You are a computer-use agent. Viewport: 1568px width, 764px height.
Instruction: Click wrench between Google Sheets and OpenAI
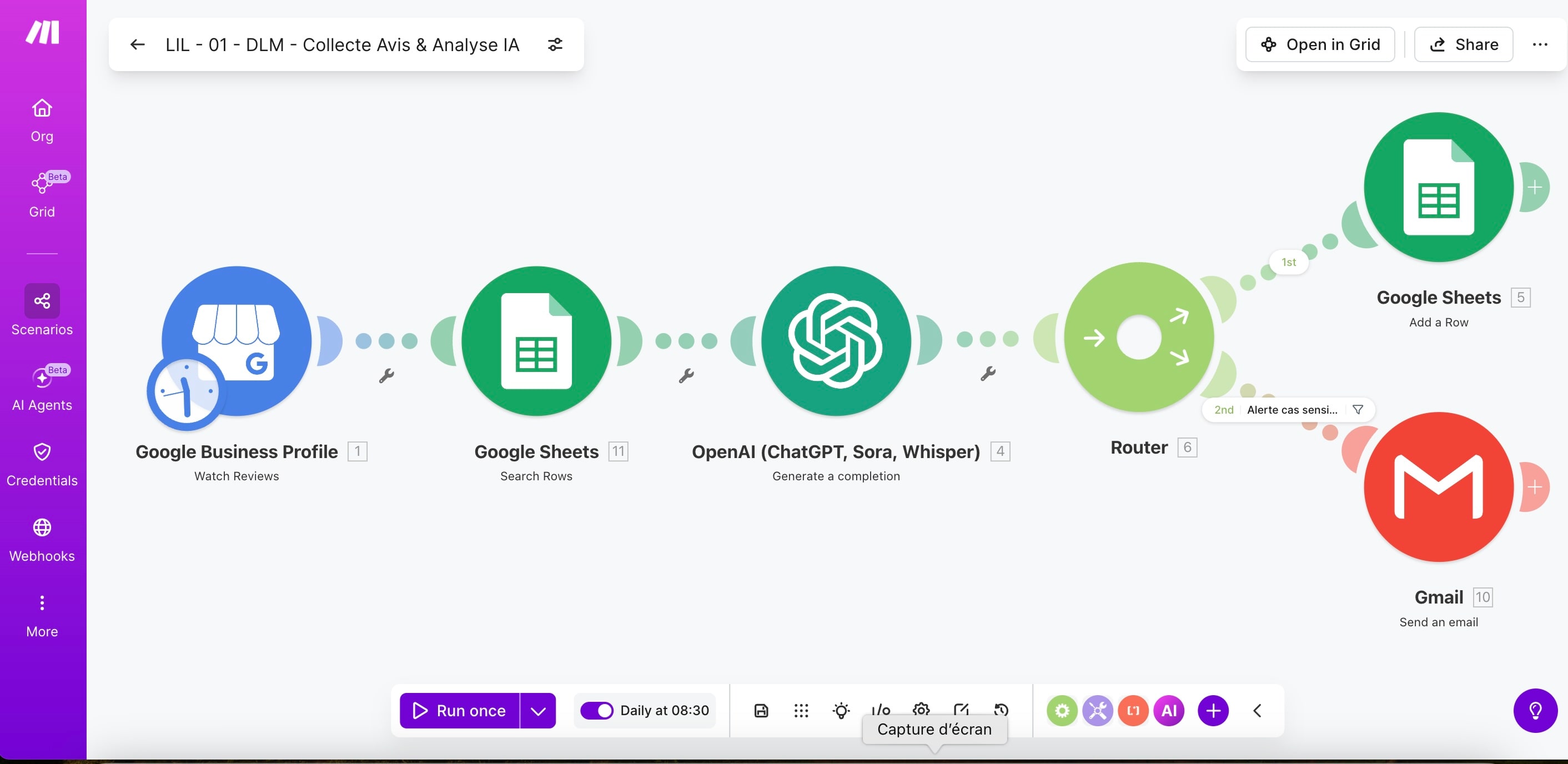coord(686,375)
